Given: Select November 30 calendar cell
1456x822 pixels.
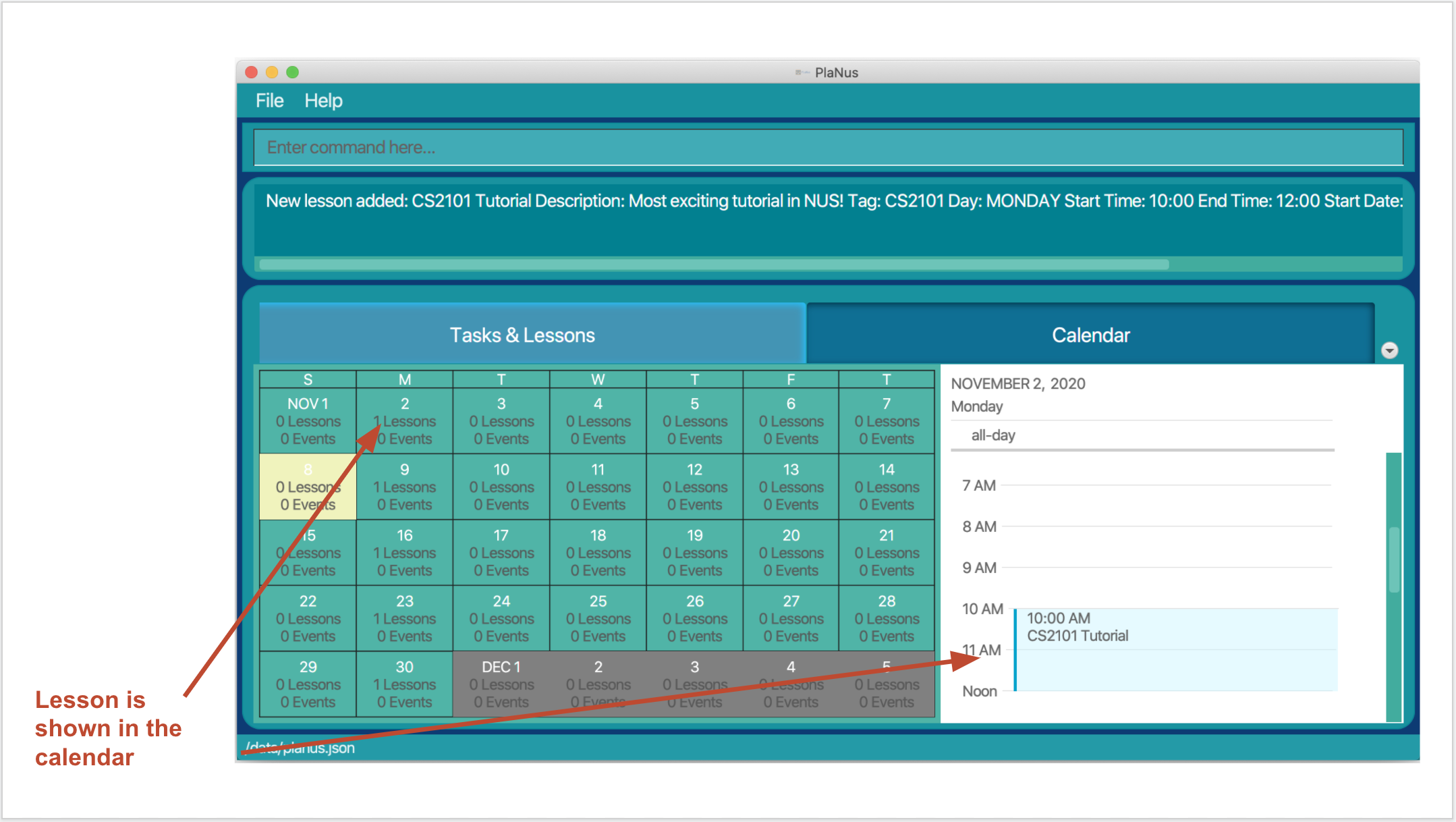Looking at the screenshot, I should tap(404, 684).
